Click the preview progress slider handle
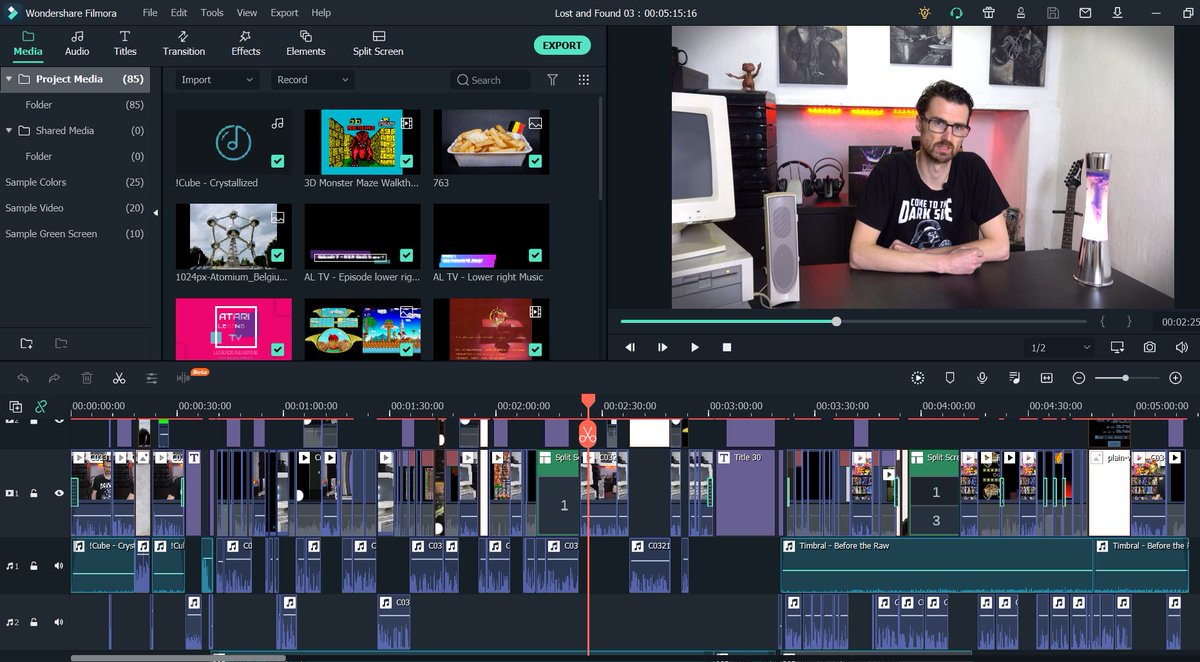This screenshot has height=662, width=1200. coord(836,321)
